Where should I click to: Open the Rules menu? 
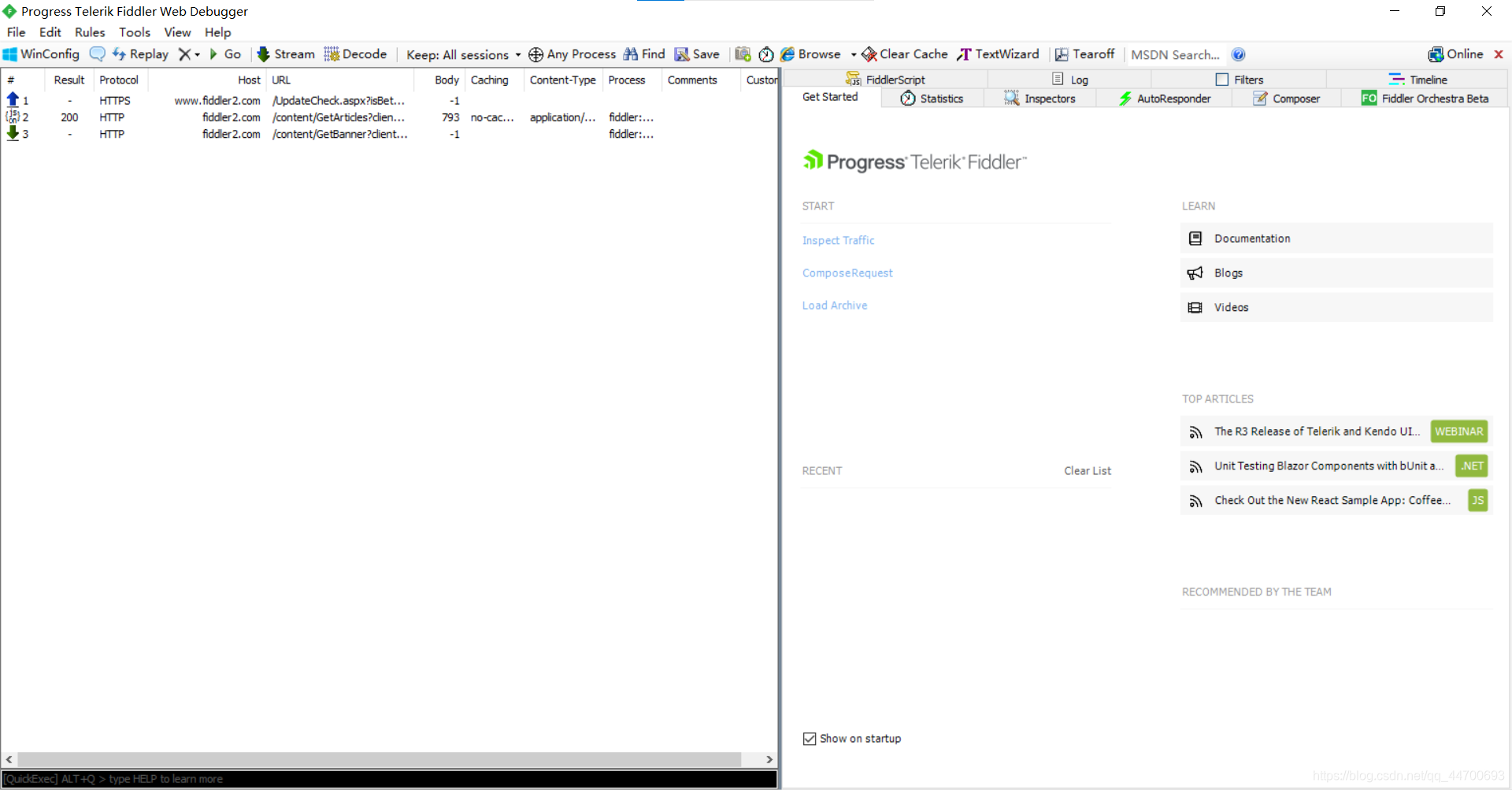[90, 32]
